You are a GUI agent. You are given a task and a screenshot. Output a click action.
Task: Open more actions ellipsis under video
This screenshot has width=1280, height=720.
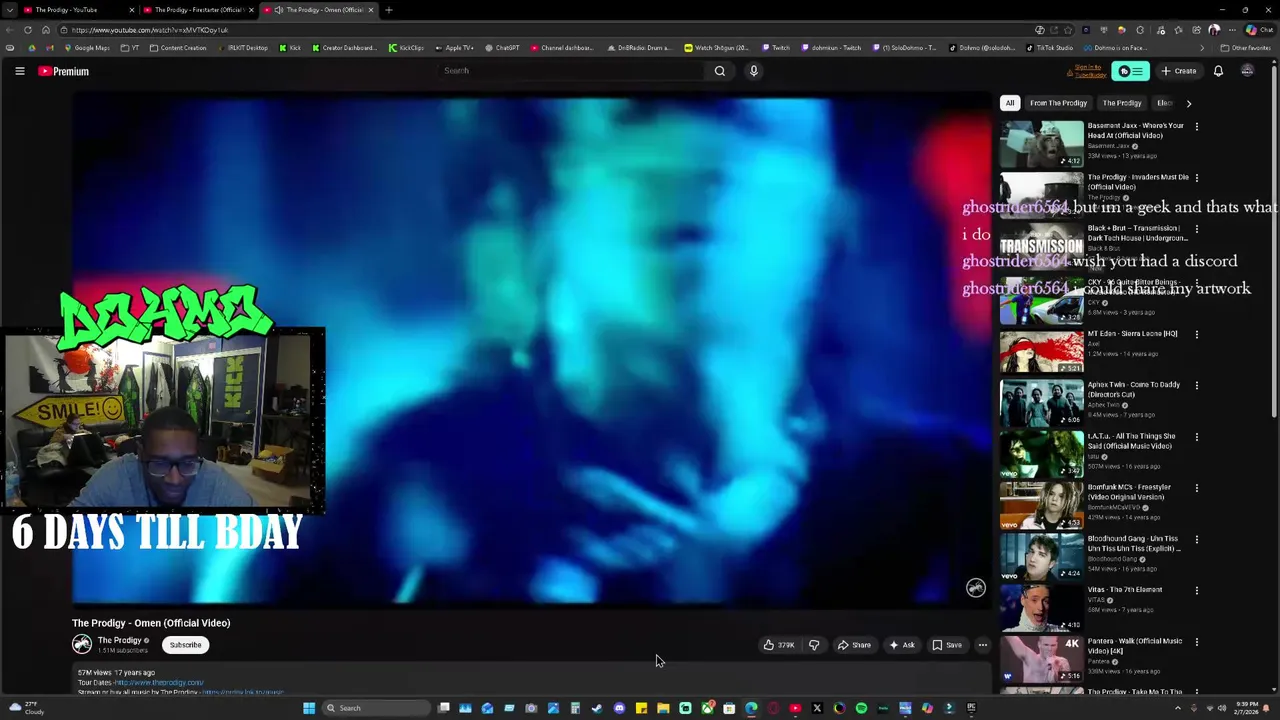(x=982, y=645)
